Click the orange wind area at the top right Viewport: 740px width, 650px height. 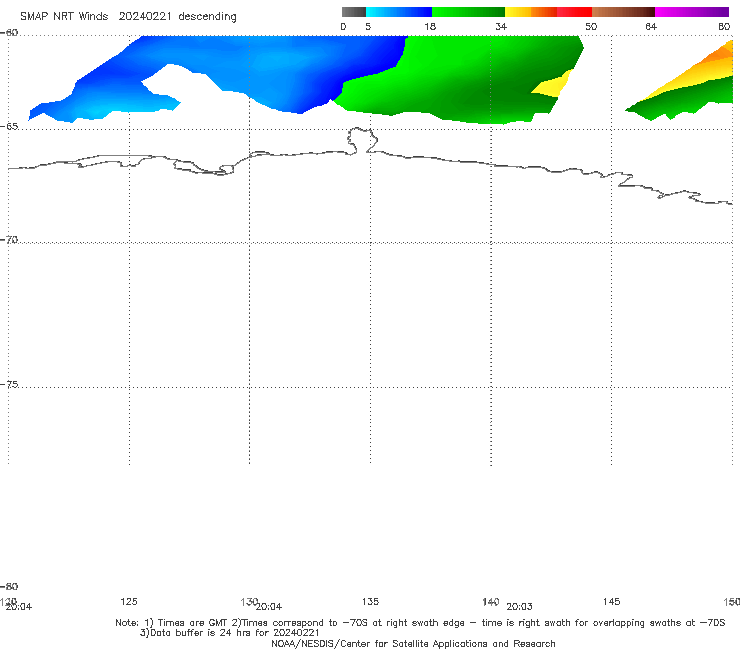coord(720,53)
